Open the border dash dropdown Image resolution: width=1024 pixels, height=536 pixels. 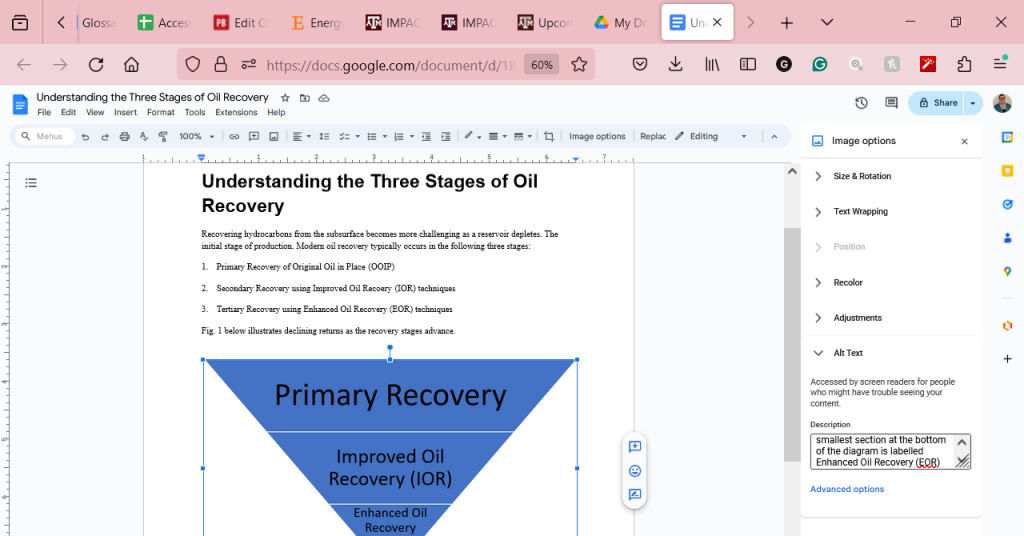tap(523, 136)
